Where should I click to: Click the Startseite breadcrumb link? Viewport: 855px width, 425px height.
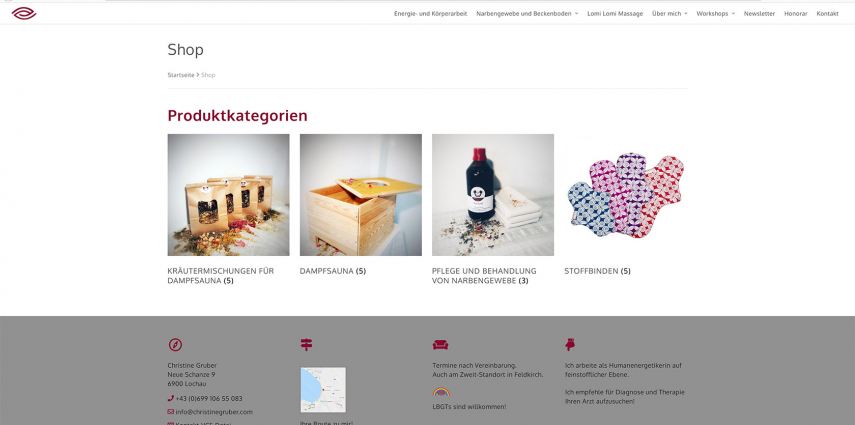[180, 75]
